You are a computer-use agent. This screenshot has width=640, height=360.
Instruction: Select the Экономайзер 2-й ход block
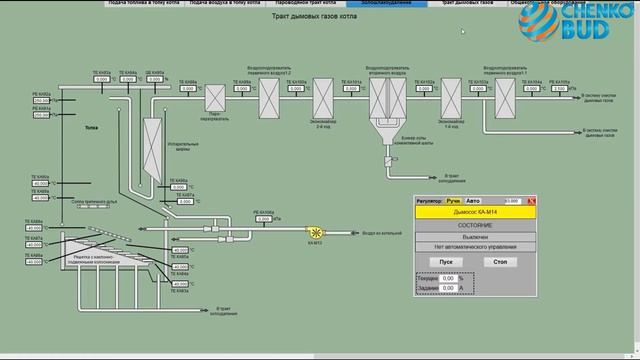click(x=323, y=98)
